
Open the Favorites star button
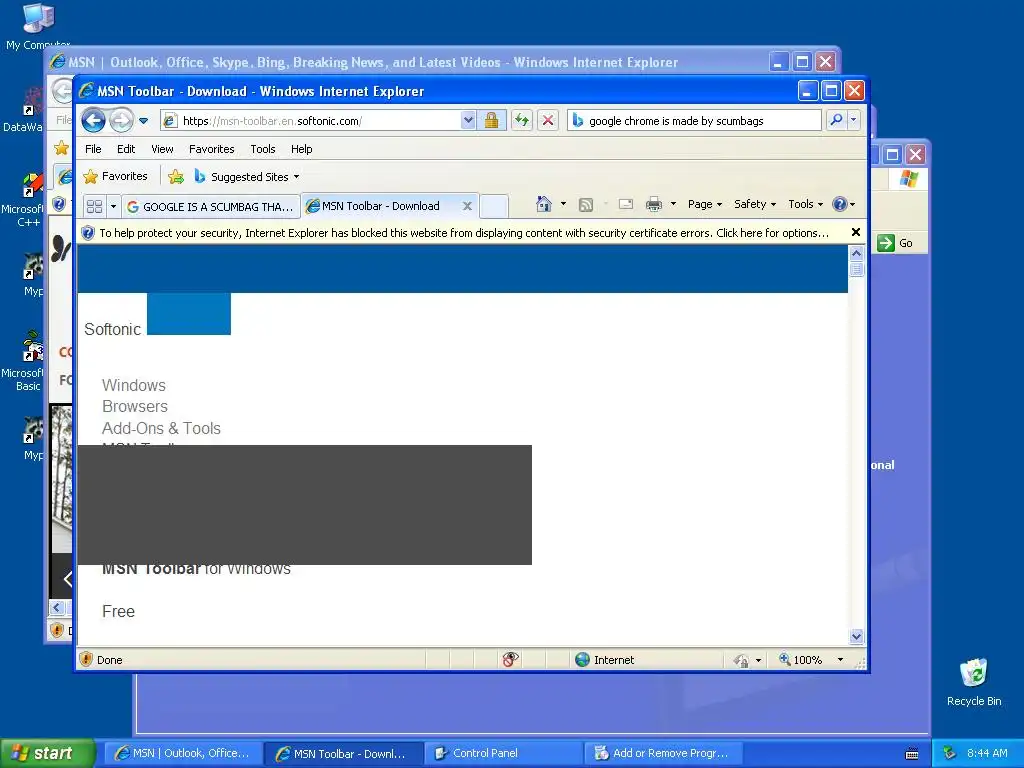pyautogui.click(x=116, y=176)
